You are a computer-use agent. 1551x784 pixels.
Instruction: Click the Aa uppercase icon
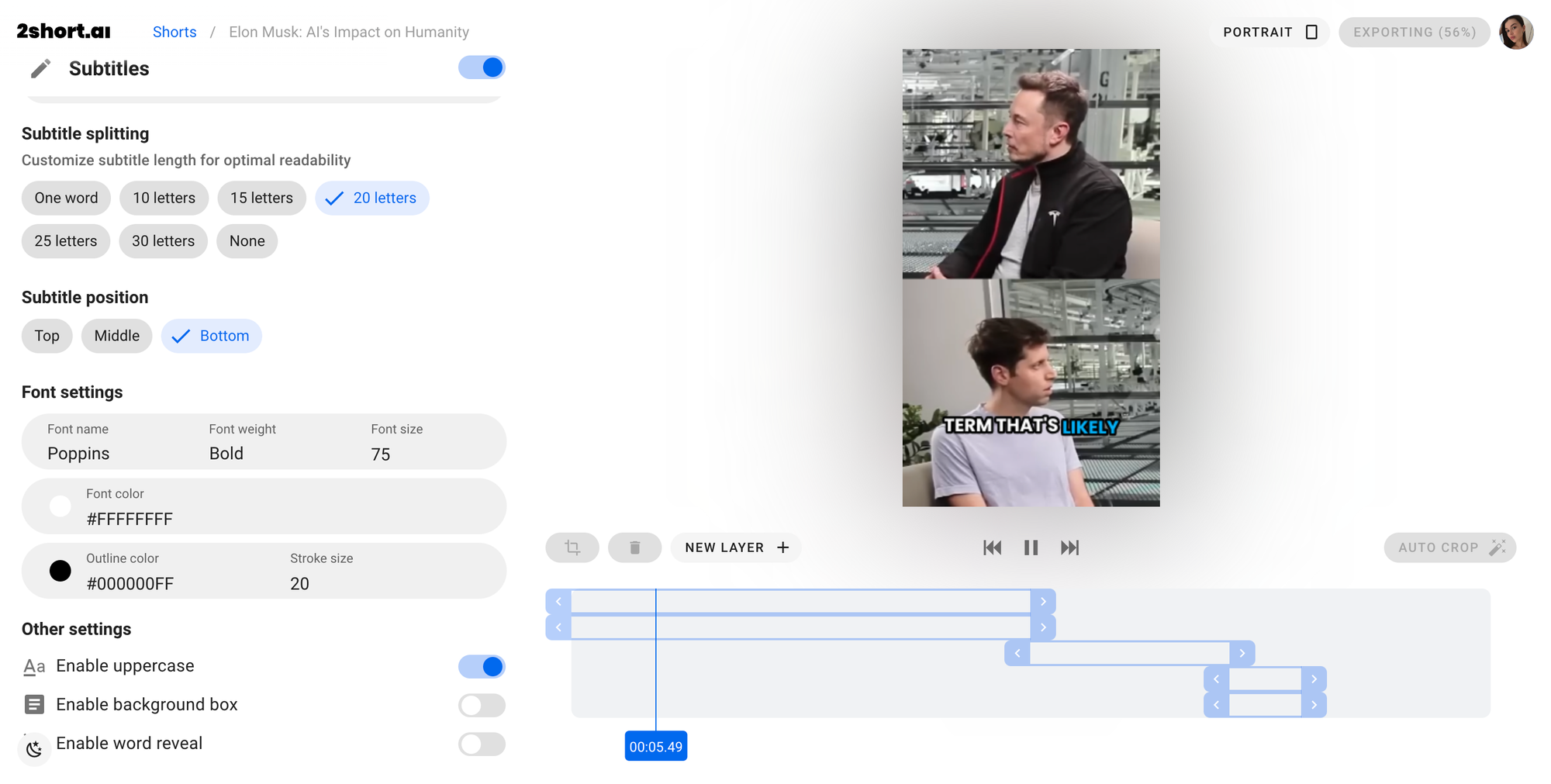34,666
